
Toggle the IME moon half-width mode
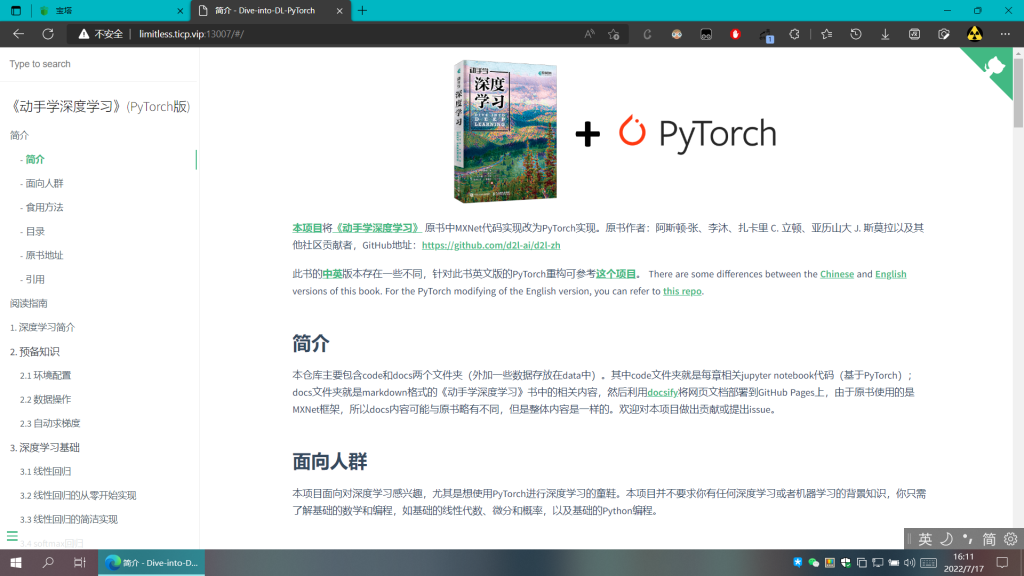(x=946, y=539)
